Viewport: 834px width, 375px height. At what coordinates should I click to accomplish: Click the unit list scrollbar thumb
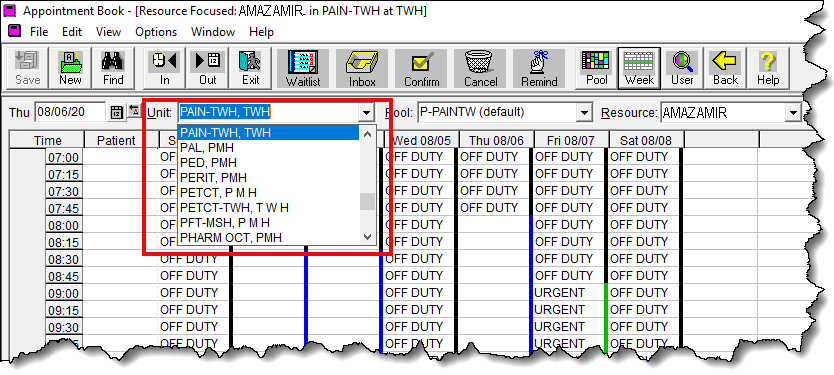(367, 202)
